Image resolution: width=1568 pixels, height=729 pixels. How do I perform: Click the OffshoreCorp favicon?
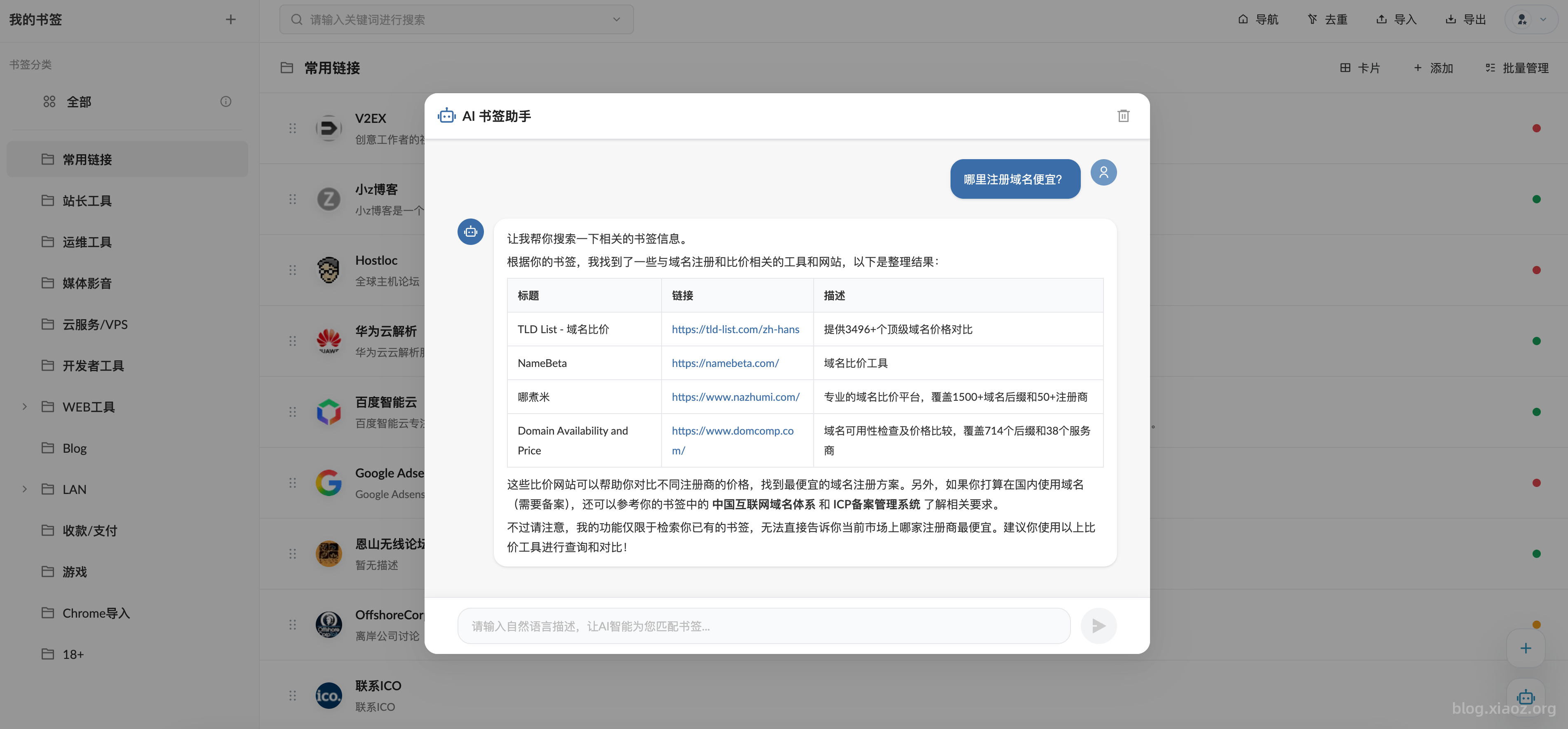coord(329,625)
